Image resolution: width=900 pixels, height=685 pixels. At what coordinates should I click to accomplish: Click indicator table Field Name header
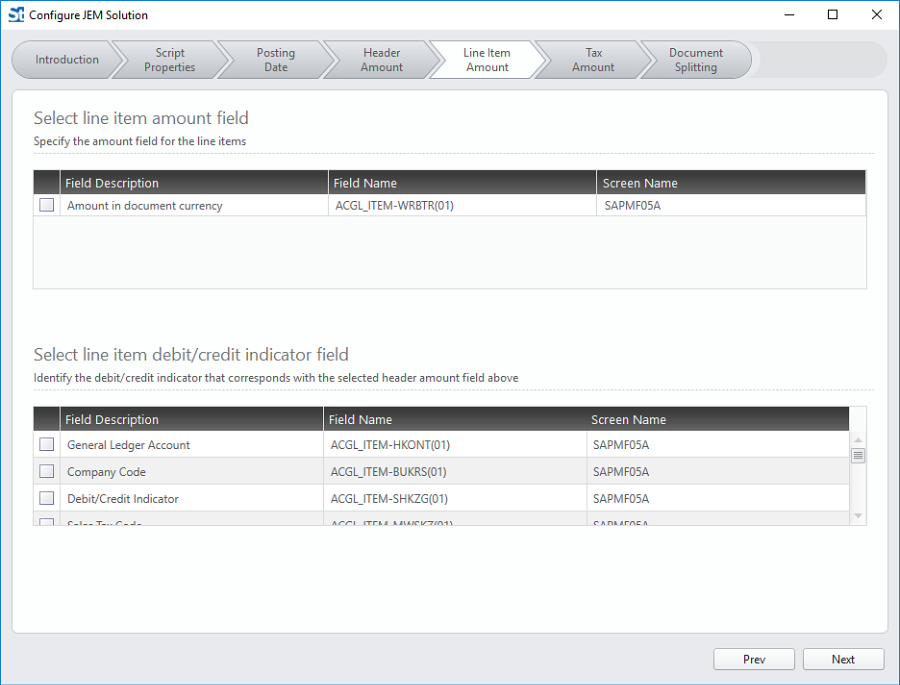pos(455,419)
